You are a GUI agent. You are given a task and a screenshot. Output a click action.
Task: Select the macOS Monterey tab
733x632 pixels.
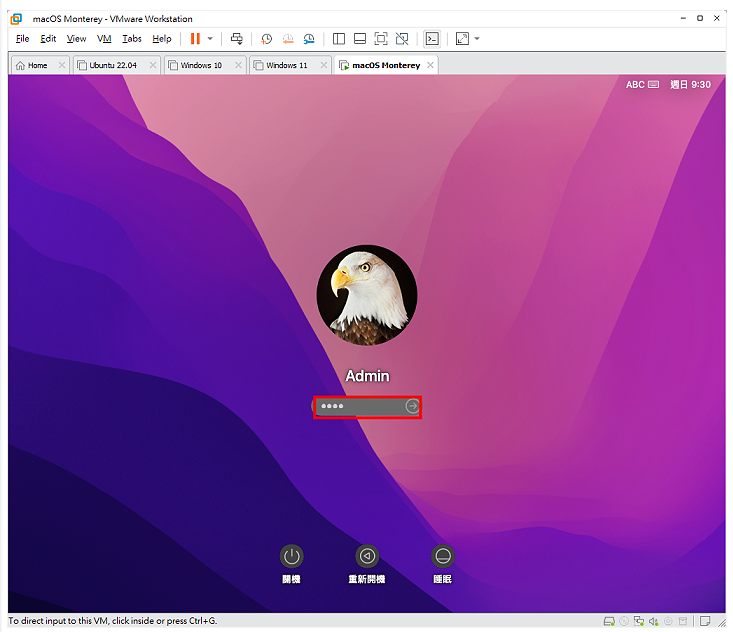(386, 65)
